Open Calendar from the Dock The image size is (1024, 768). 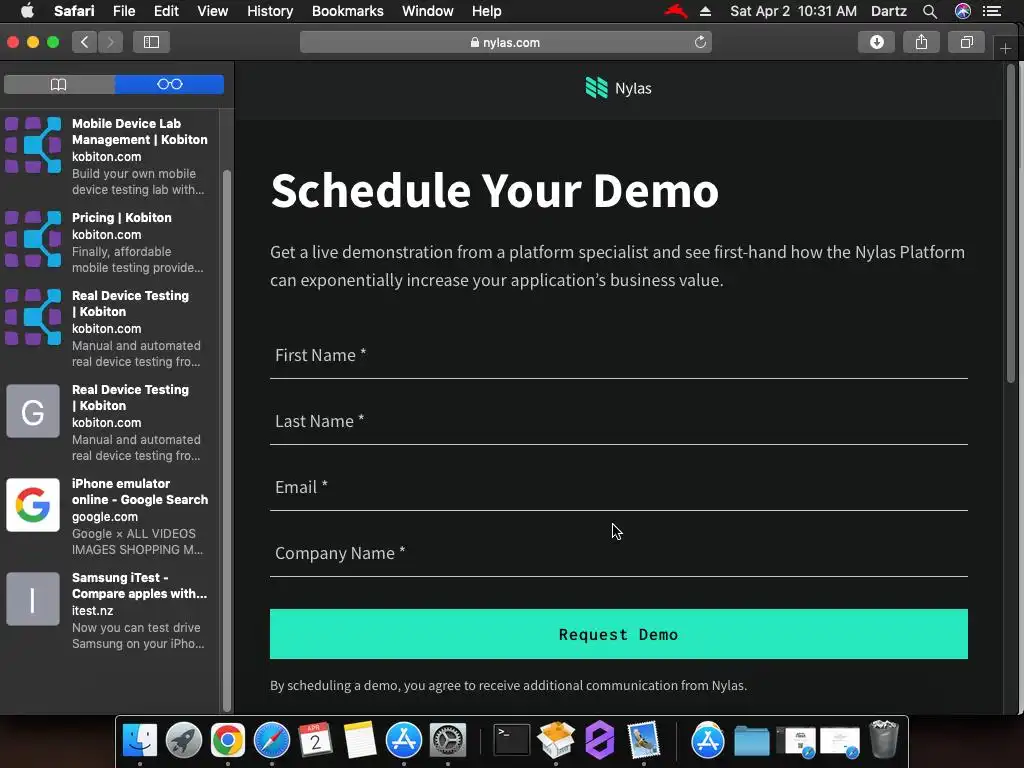coord(315,740)
